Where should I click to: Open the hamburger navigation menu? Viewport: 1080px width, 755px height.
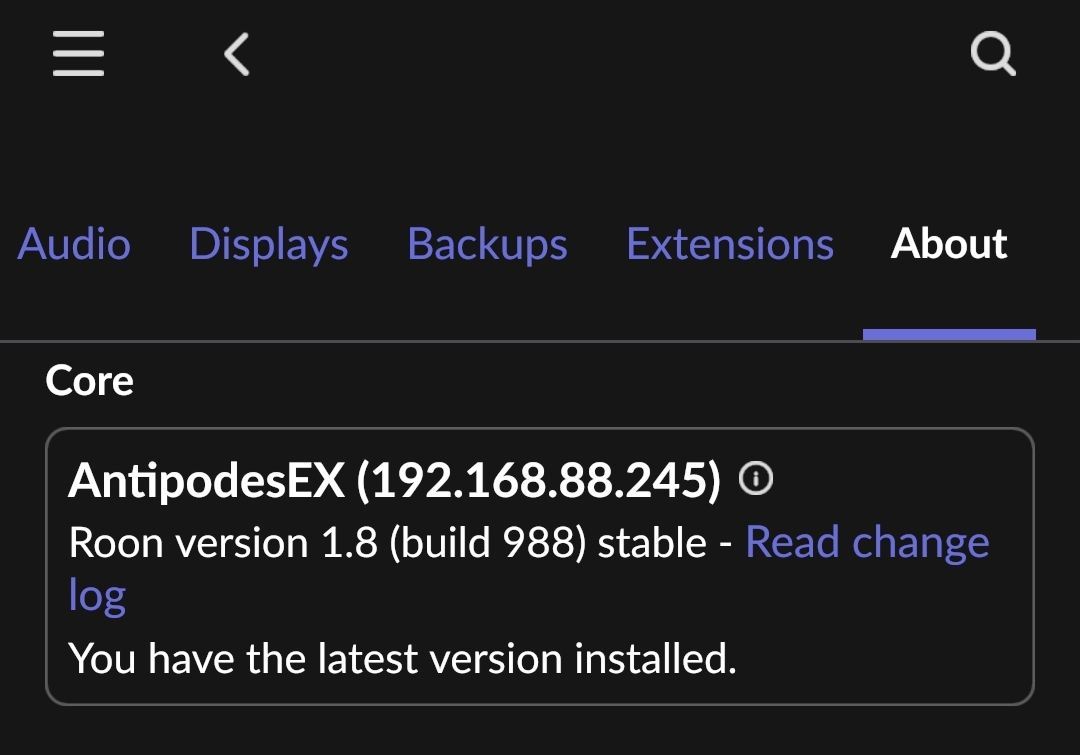point(78,53)
